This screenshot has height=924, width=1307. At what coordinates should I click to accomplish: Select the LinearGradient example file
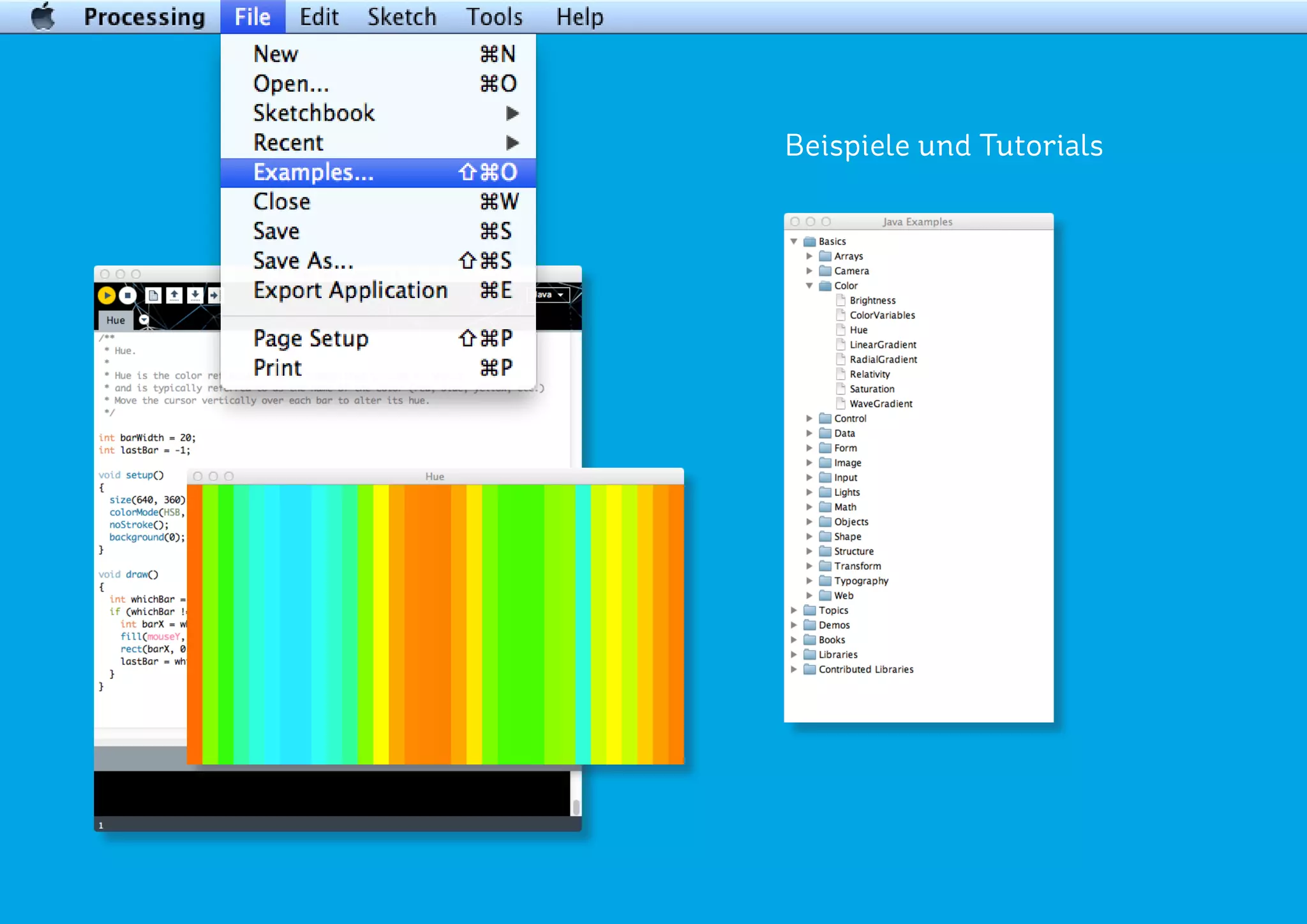point(876,345)
